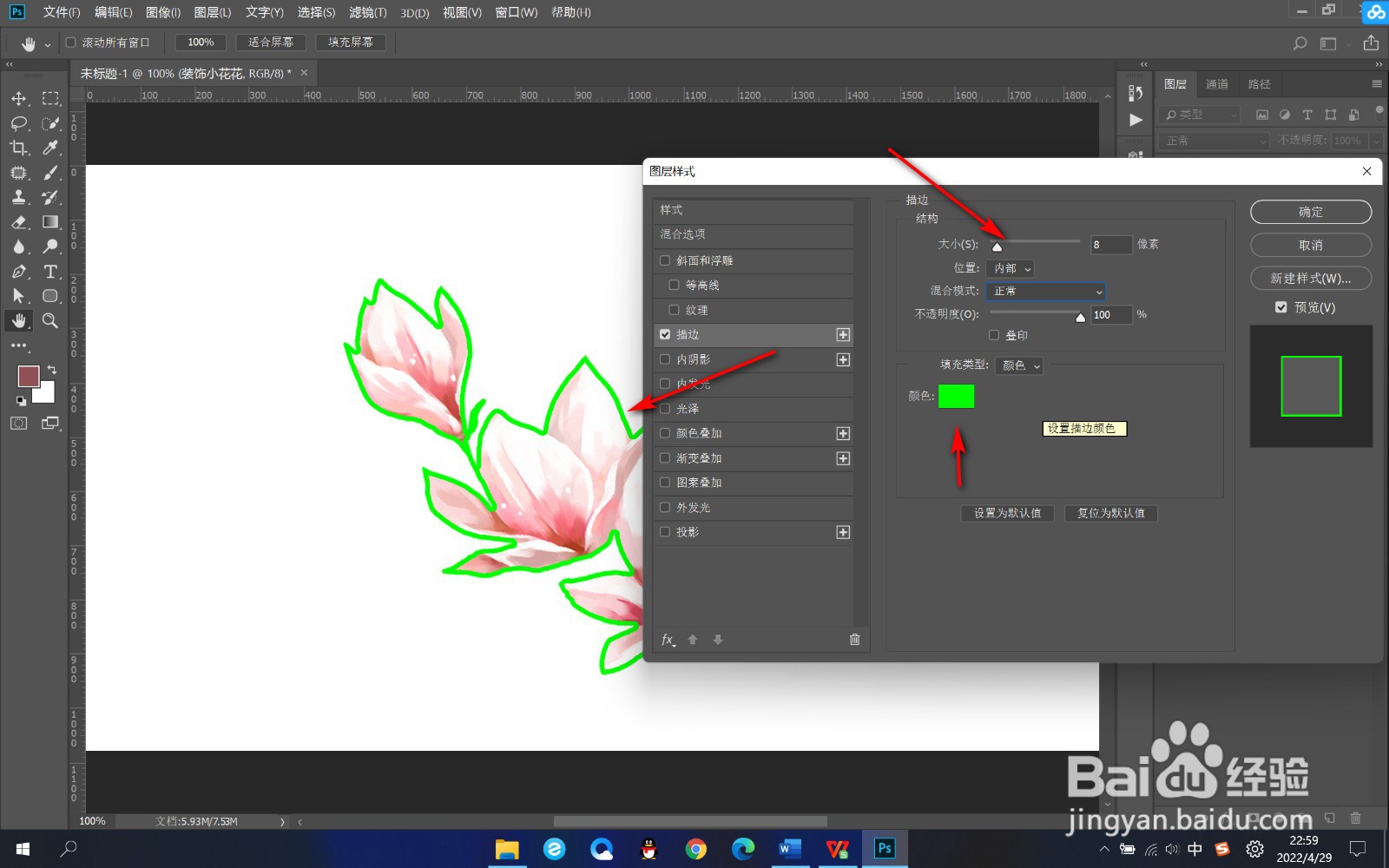Click the fx add style icon
The image size is (1389, 868).
668,640
